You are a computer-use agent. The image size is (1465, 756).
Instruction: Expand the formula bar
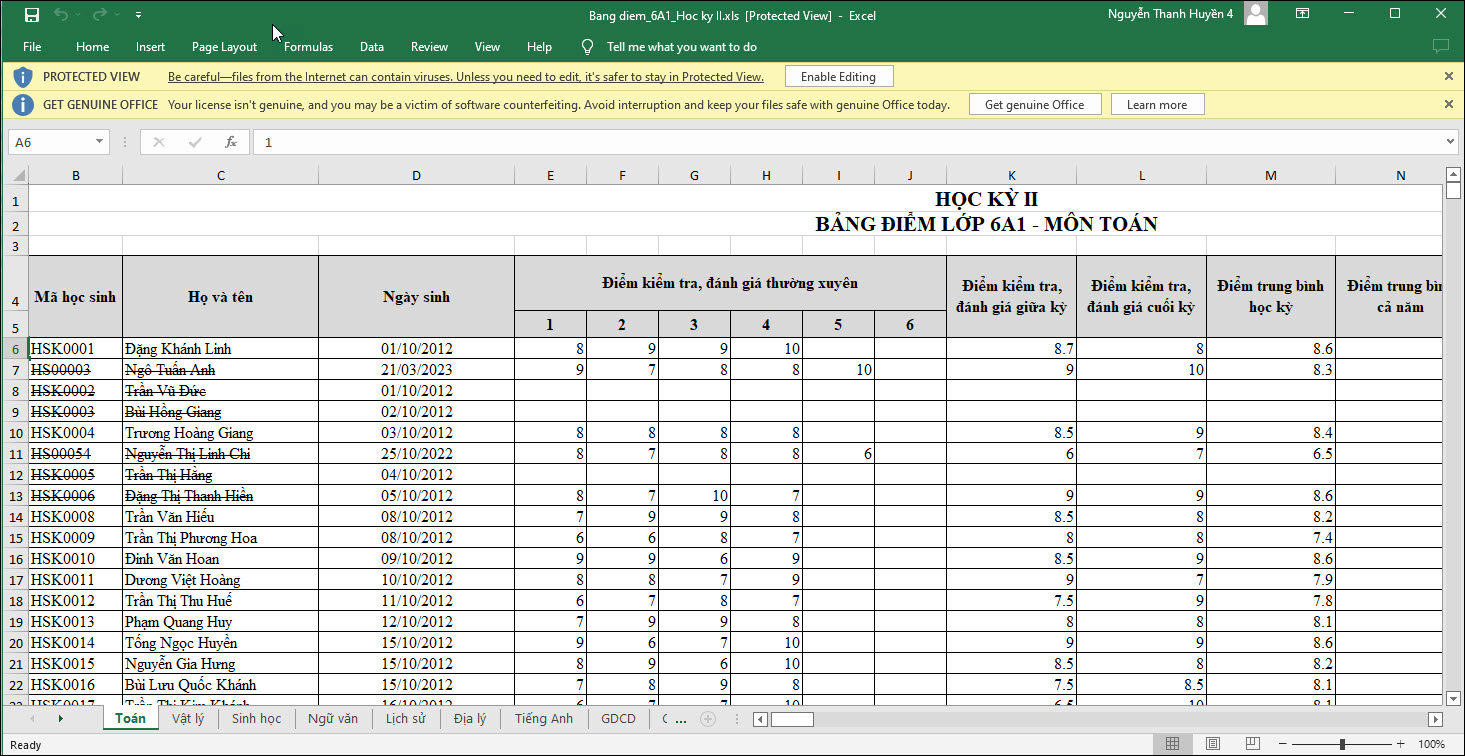1451,142
